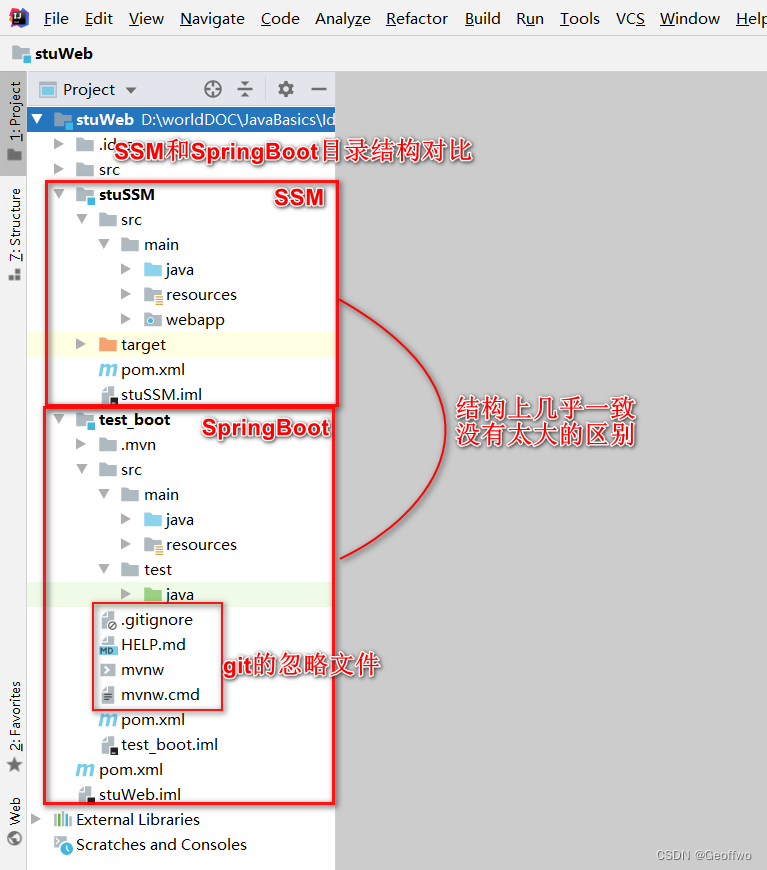Open the Analyze menu
Image resolution: width=767 pixels, height=870 pixels.
pyautogui.click(x=343, y=19)
